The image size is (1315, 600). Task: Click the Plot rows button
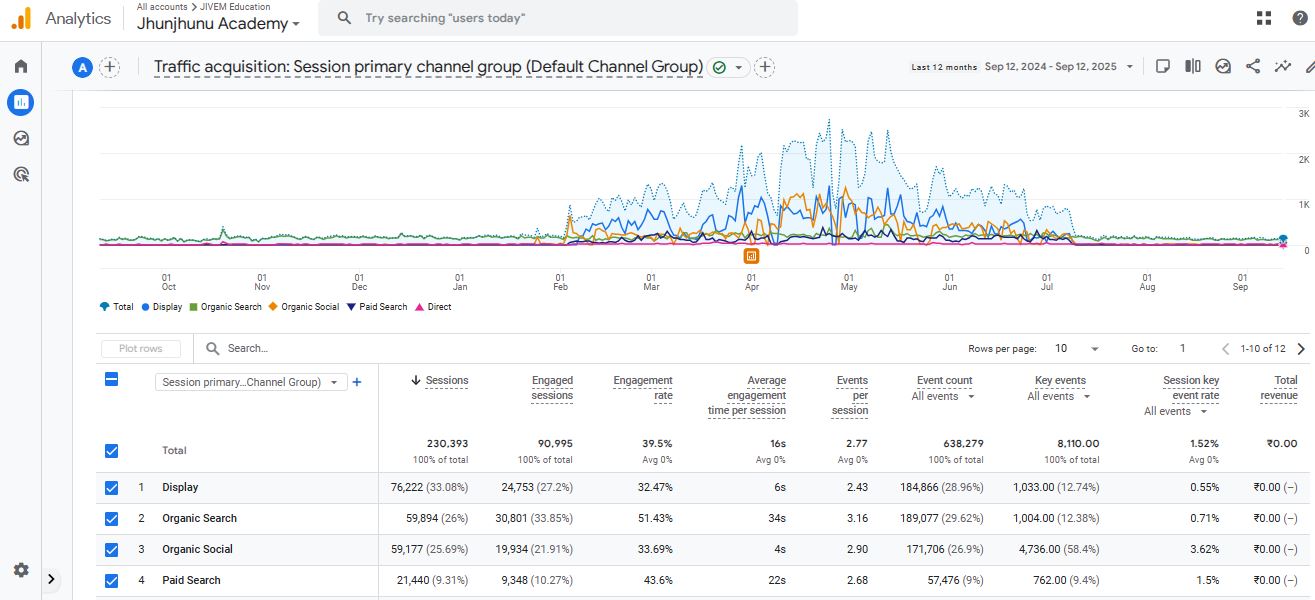pyautogui.click(x=141, y=349)
